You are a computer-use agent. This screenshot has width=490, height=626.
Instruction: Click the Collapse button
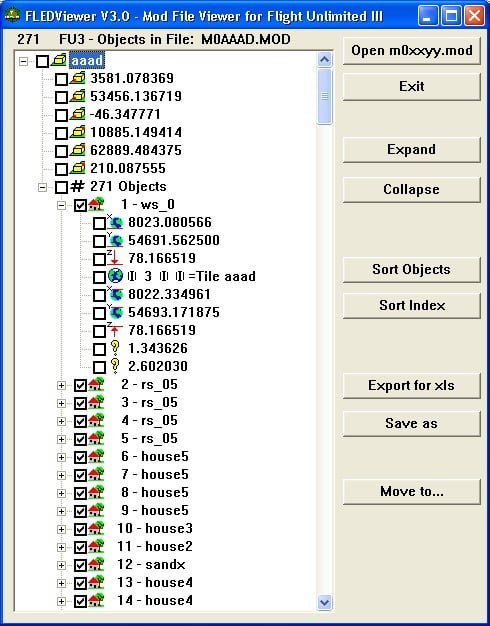pos(412,189)
